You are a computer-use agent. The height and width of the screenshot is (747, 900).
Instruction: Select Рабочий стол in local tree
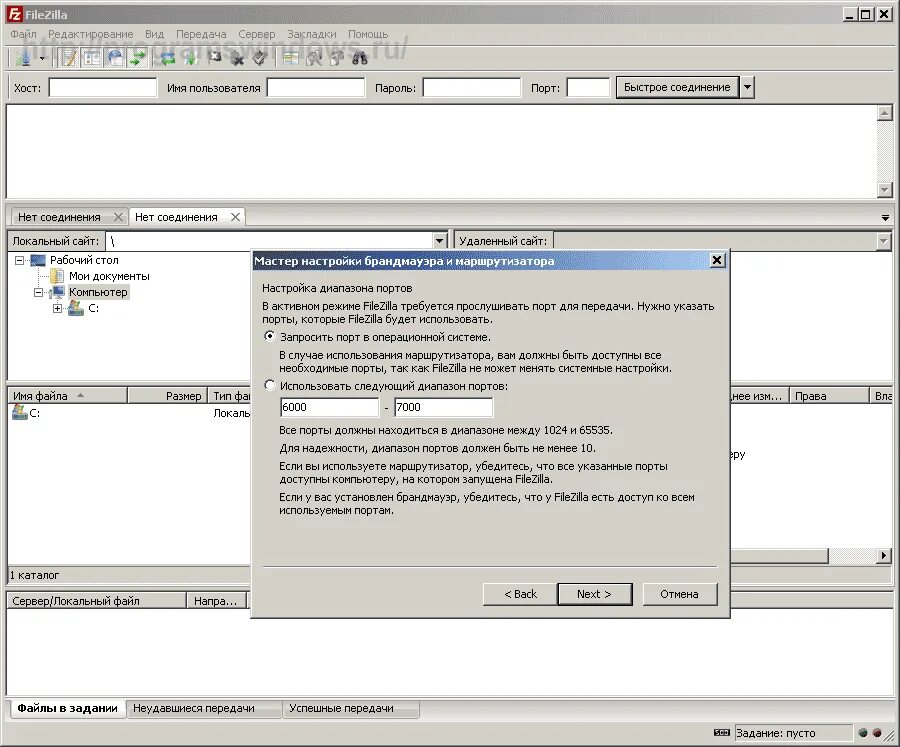[x=84, y=260]
